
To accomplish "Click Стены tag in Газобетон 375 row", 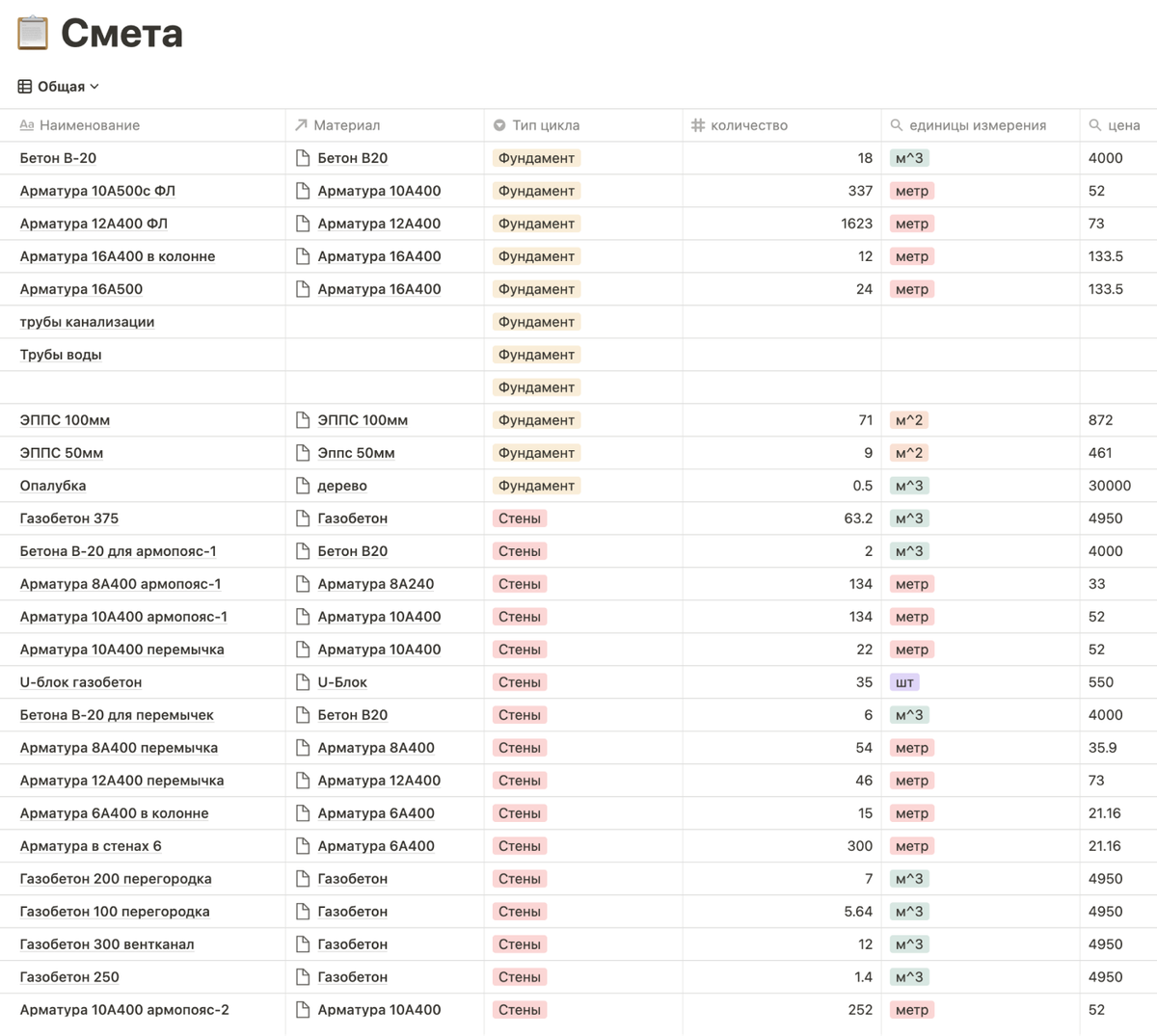I will coord(520,518).
